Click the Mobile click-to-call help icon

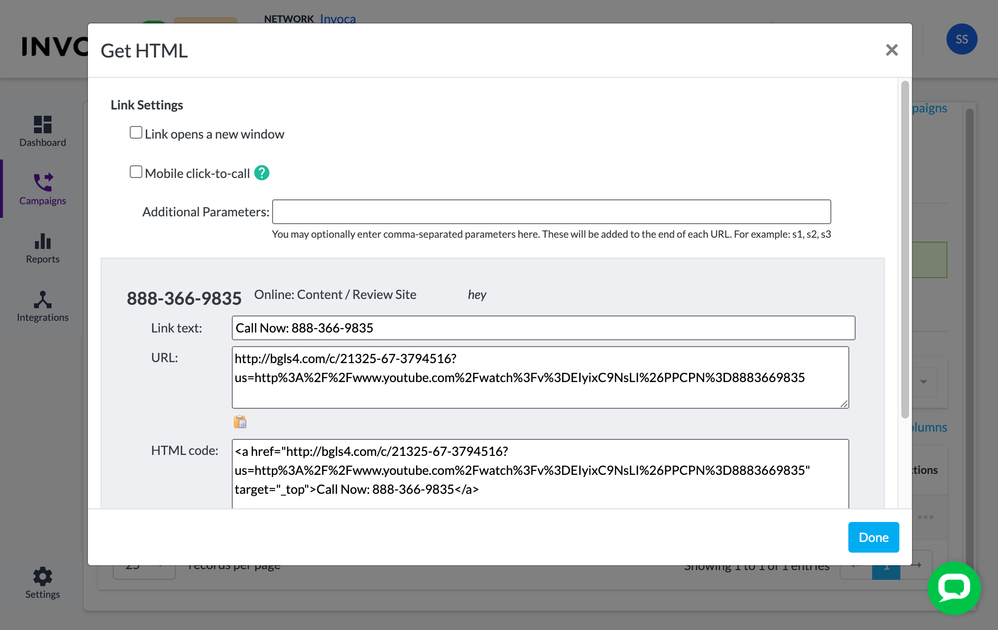(x=262, y=173)
